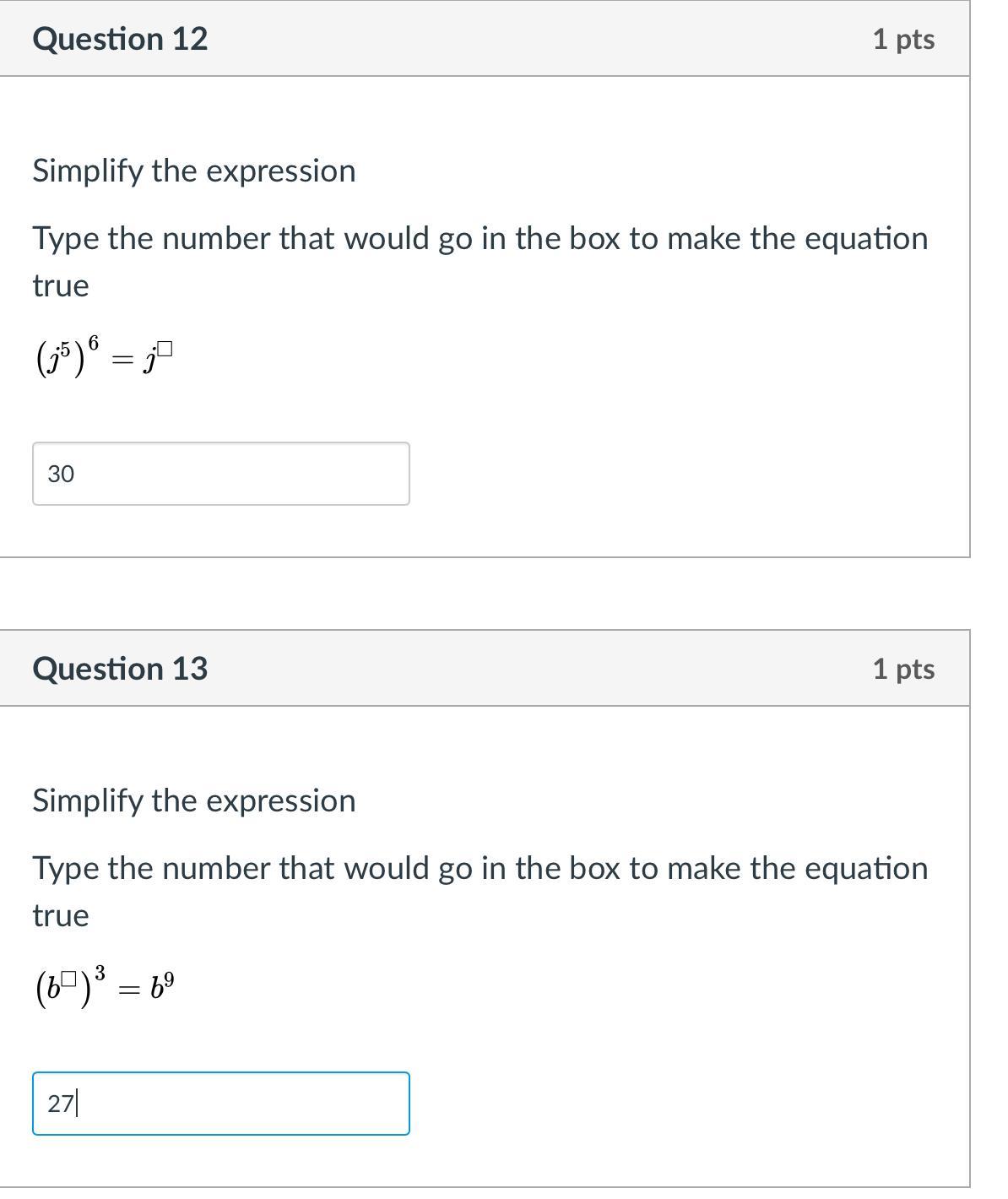Click the outer exponent 3 in Question 13
1008x1199 pixels.
pos(100,974)
